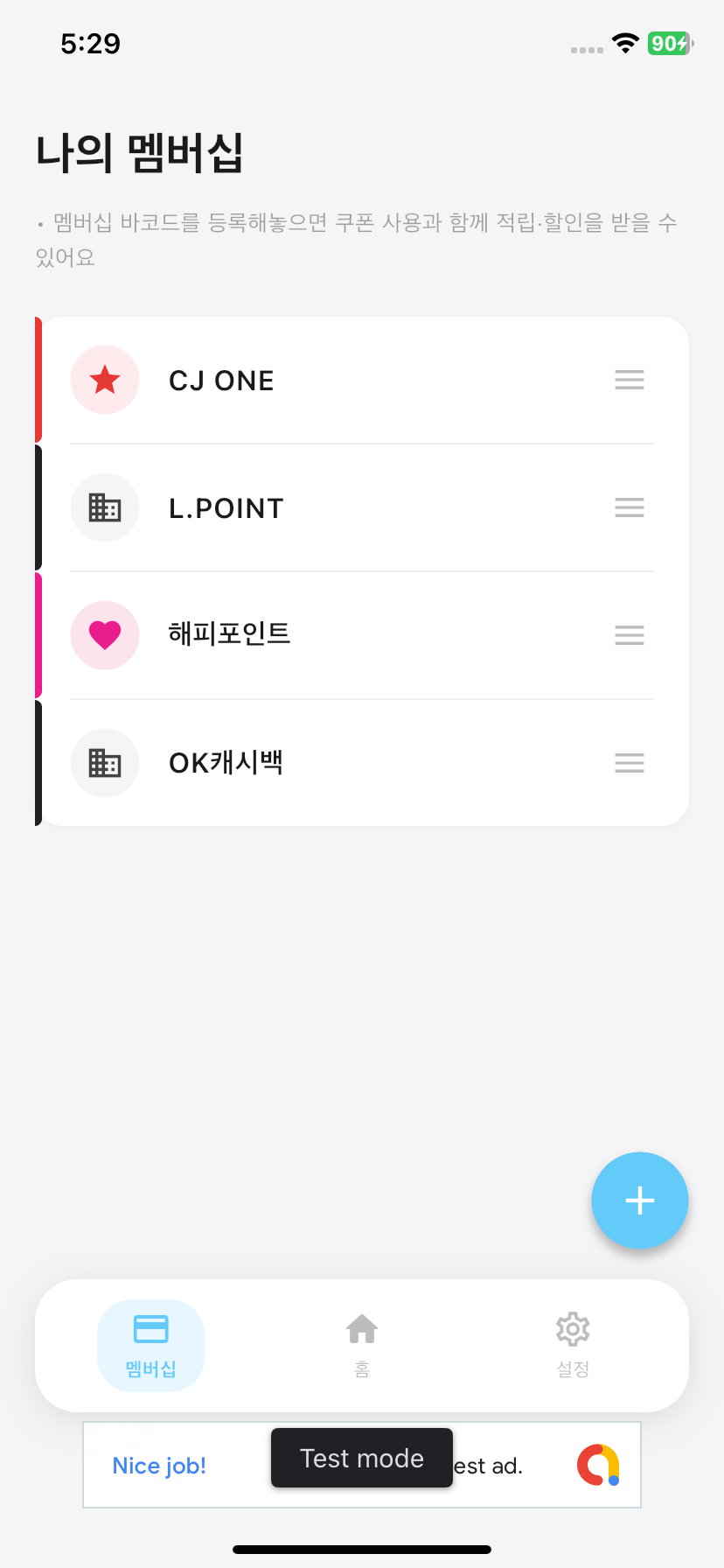Tap the OK캐시백 building icon

click(105, 763)
